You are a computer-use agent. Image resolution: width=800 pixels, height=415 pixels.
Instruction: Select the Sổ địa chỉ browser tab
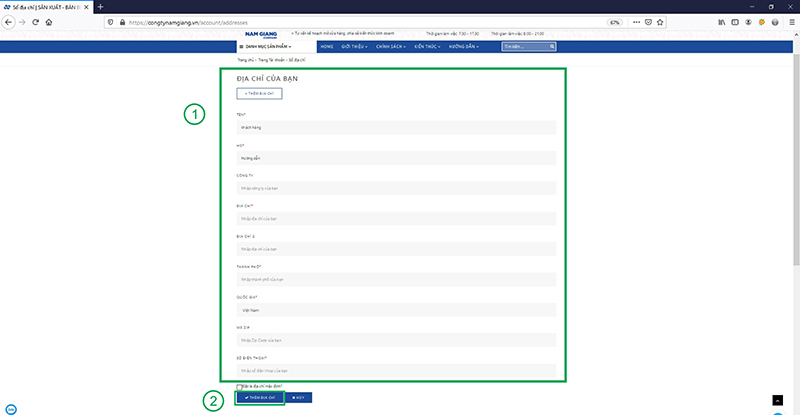[46, 7]
